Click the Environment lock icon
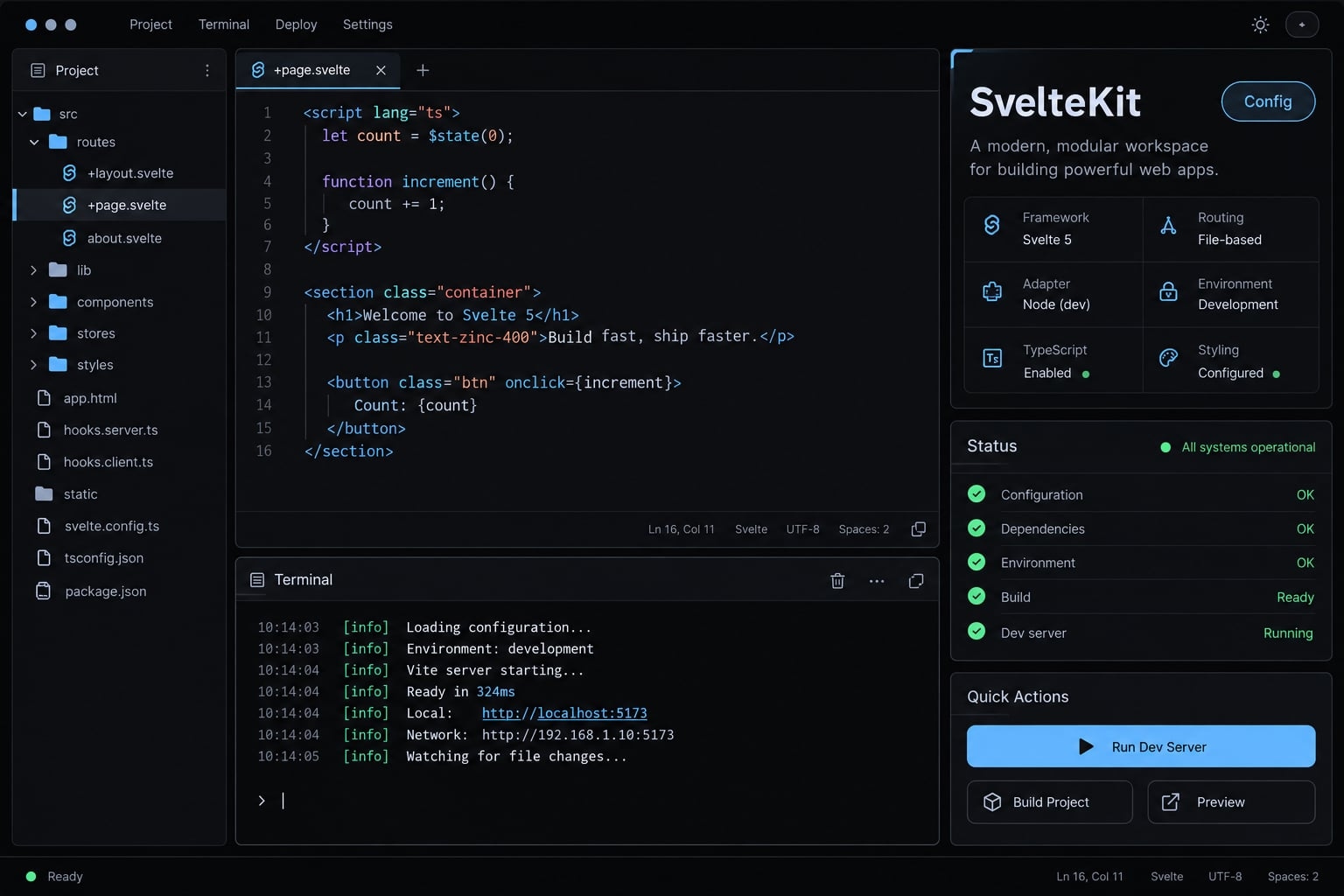Viewport: 1344px width, 896px height. (1168, 291)
